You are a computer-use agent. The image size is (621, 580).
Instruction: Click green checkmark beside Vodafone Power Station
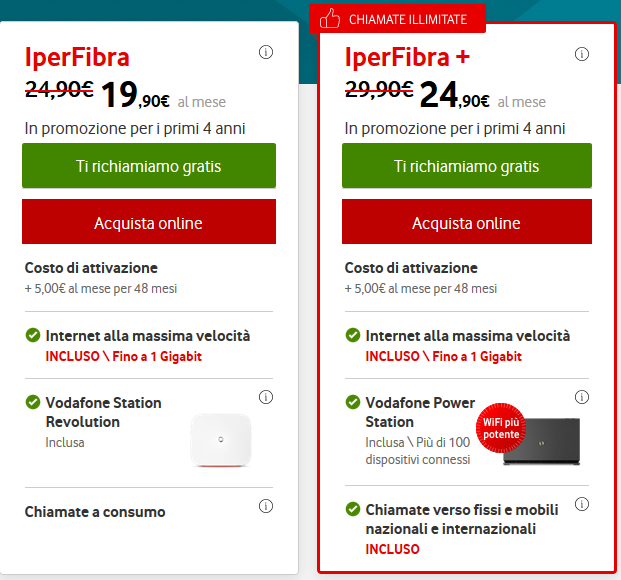[353, 402]
